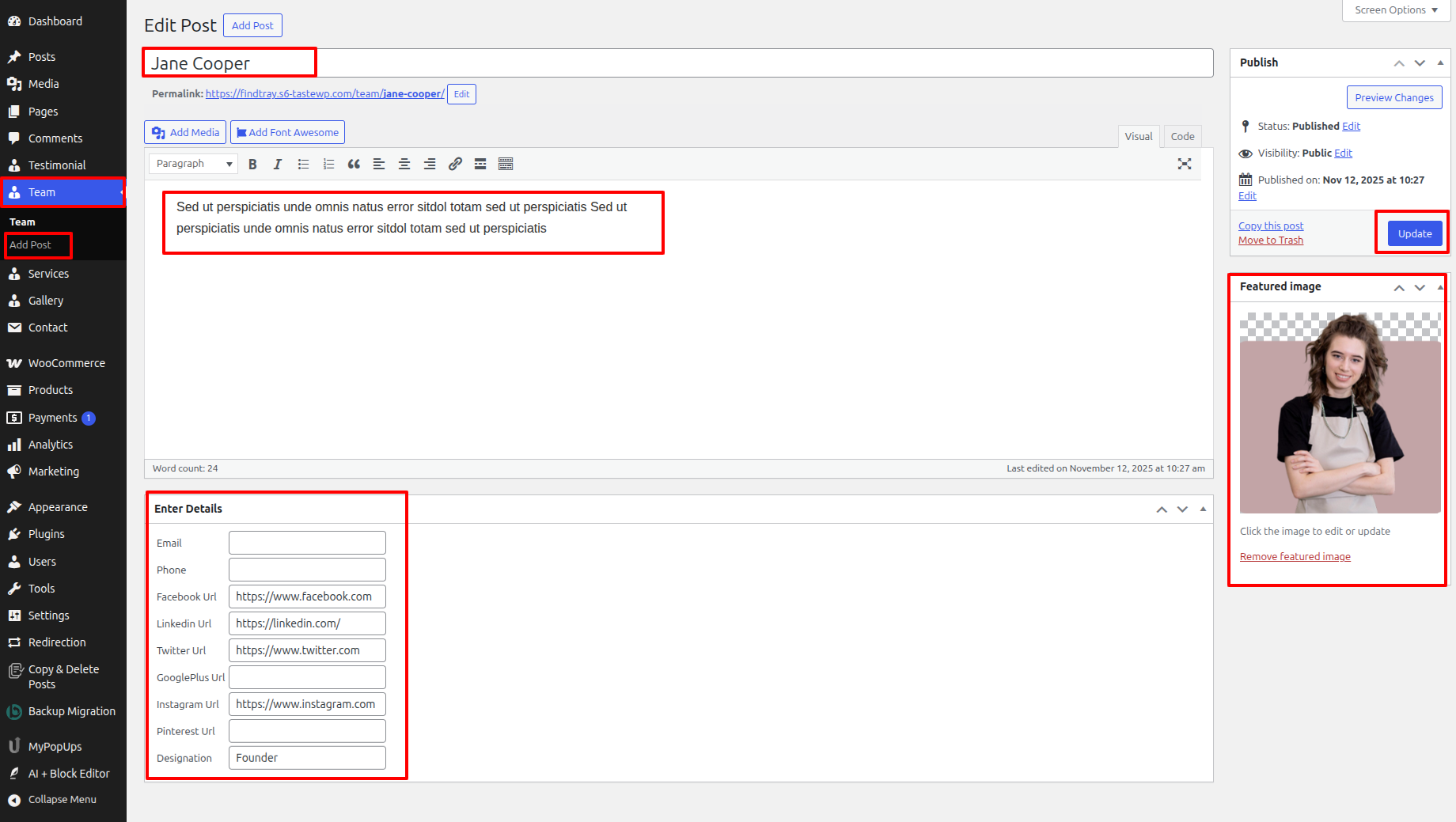Open the WooCommerce menu

coord(66,363)
